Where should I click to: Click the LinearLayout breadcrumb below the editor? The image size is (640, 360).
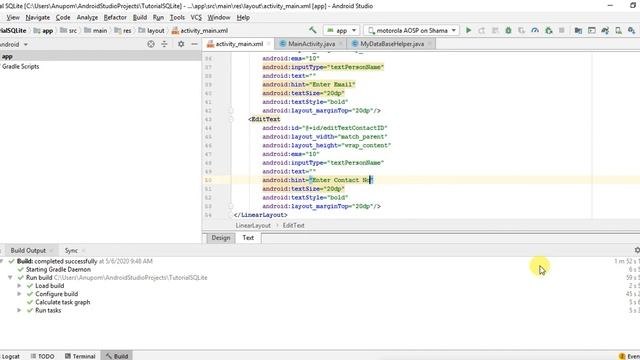[x=253, y=225]
